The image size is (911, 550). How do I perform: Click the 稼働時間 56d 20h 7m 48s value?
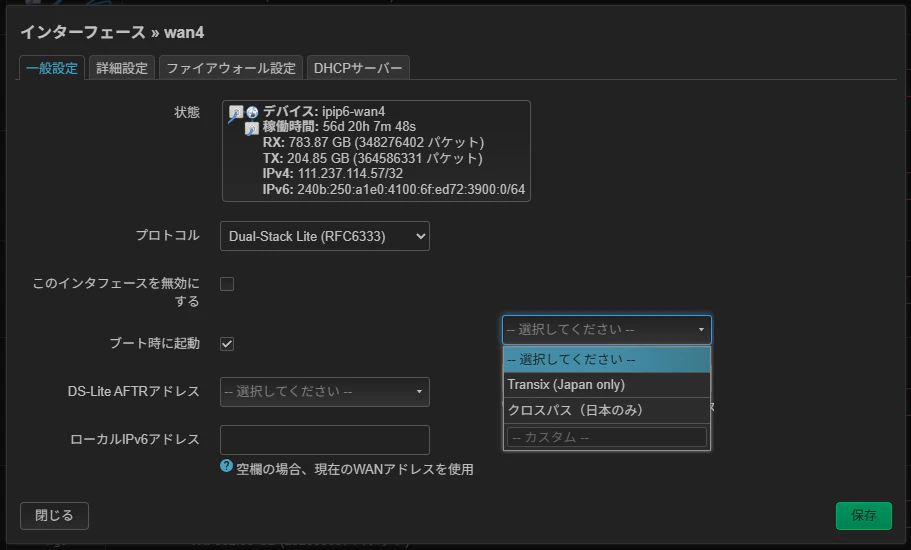click(x=369, y=127)
